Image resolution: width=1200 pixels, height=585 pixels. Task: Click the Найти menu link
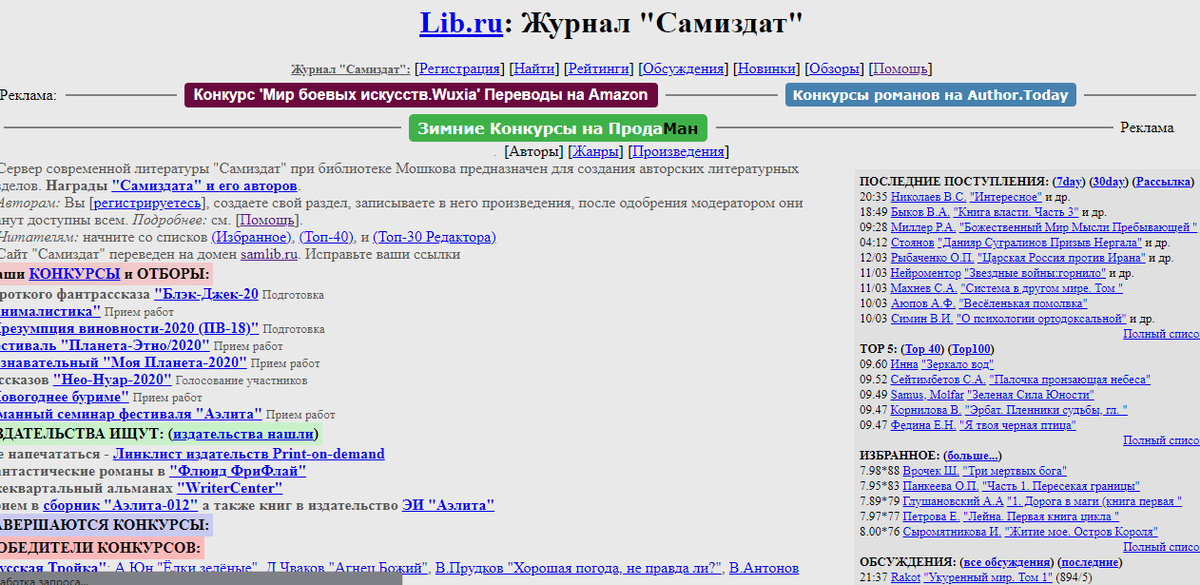coord(535,69)
